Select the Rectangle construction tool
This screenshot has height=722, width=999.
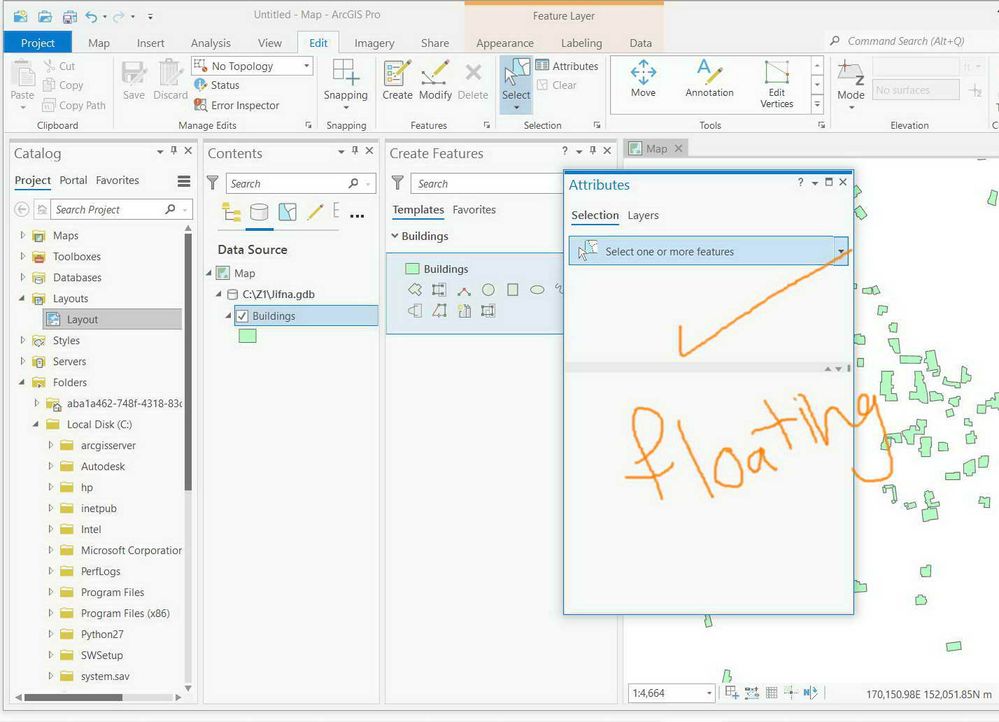point(512,290)
